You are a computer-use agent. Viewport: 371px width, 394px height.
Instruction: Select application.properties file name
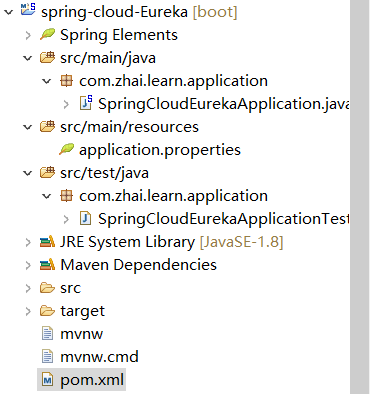[160, 150]
